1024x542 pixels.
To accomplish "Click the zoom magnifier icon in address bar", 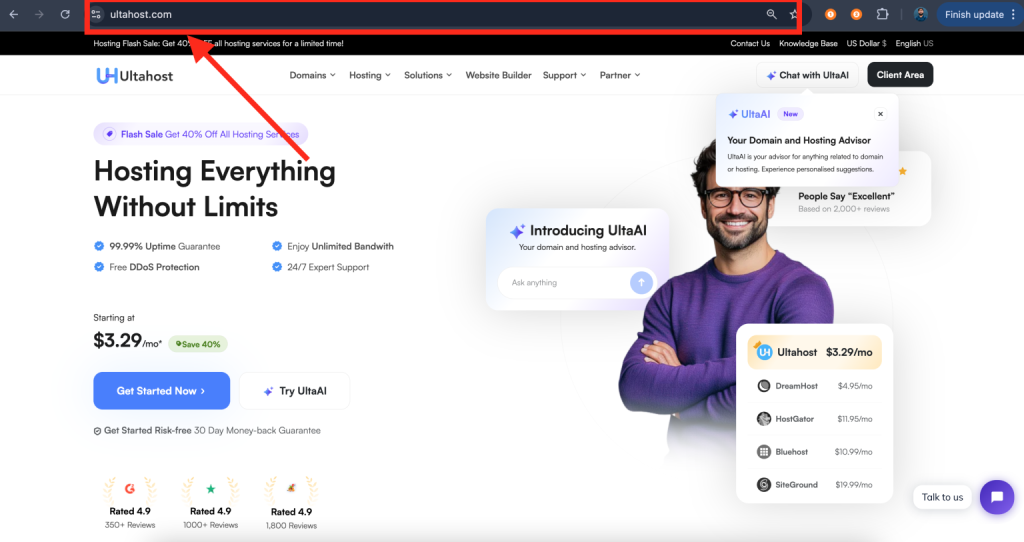I will point(771,15).
